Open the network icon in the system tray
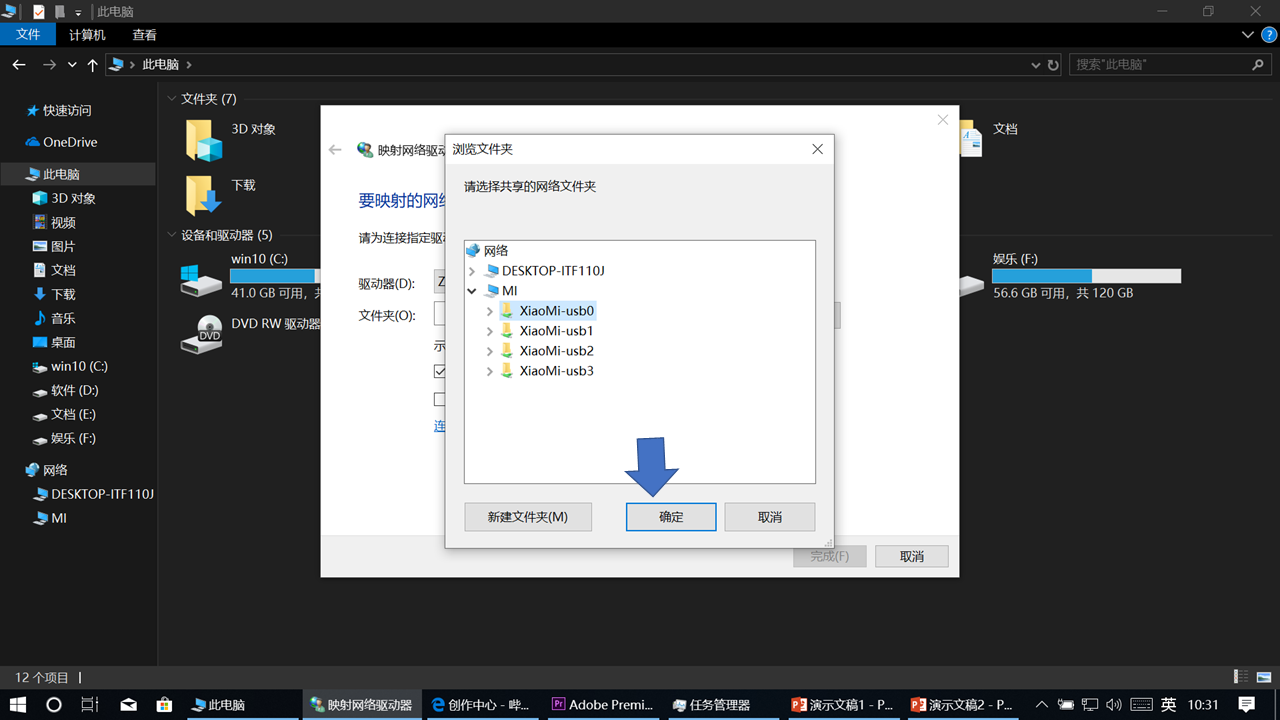Image resolution: width=1280 pixels, height=720 pixels. click(x=1091, y=705)
